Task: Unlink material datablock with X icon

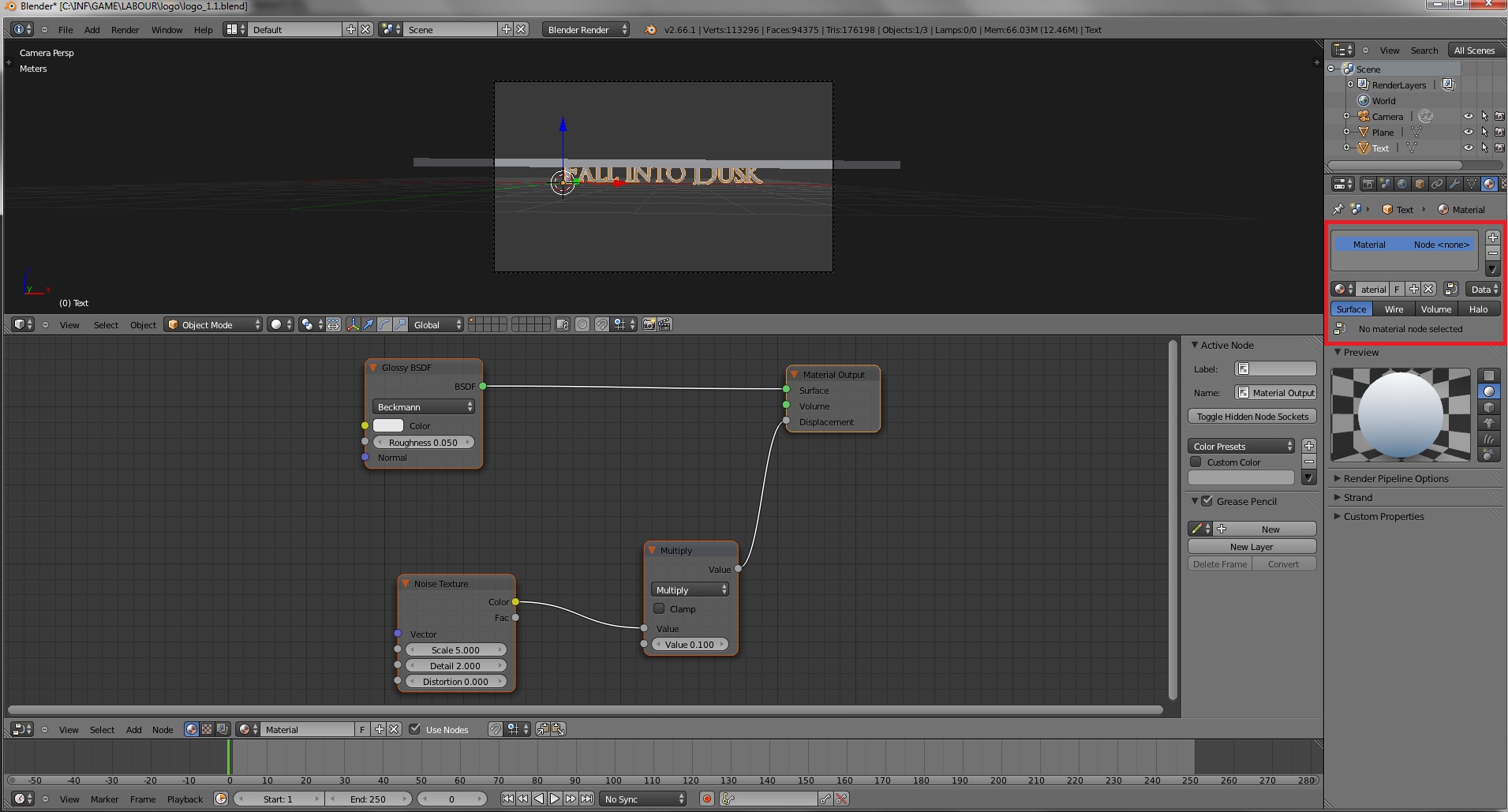Action: tap(1428, 289)
